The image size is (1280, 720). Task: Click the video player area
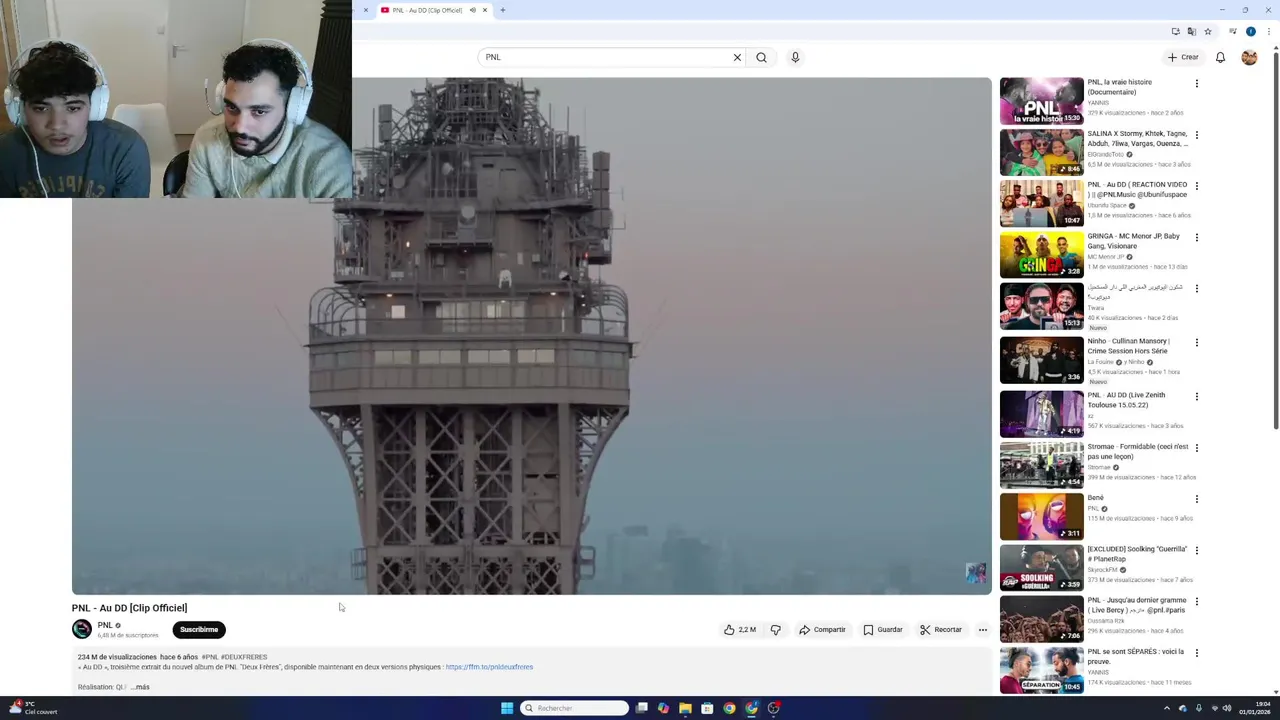[532, 336]
